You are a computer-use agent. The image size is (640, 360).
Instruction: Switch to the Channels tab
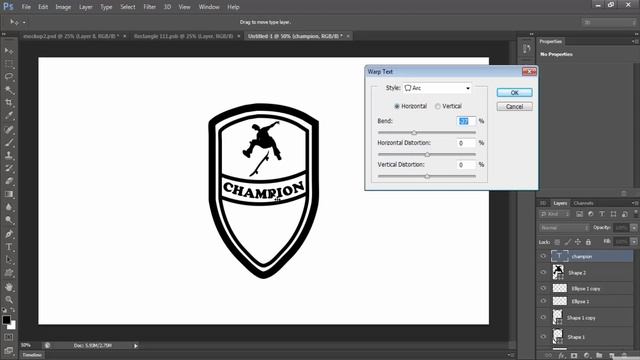[583, 203]
